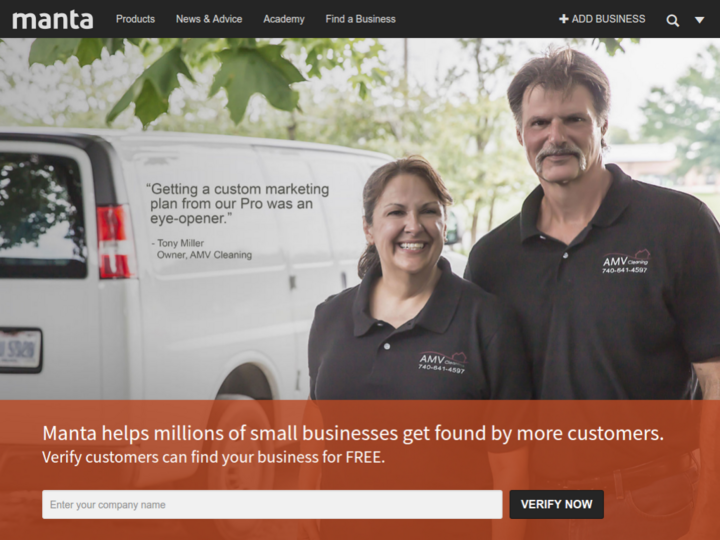Select Find a Business link

click(x=360, y=19)
